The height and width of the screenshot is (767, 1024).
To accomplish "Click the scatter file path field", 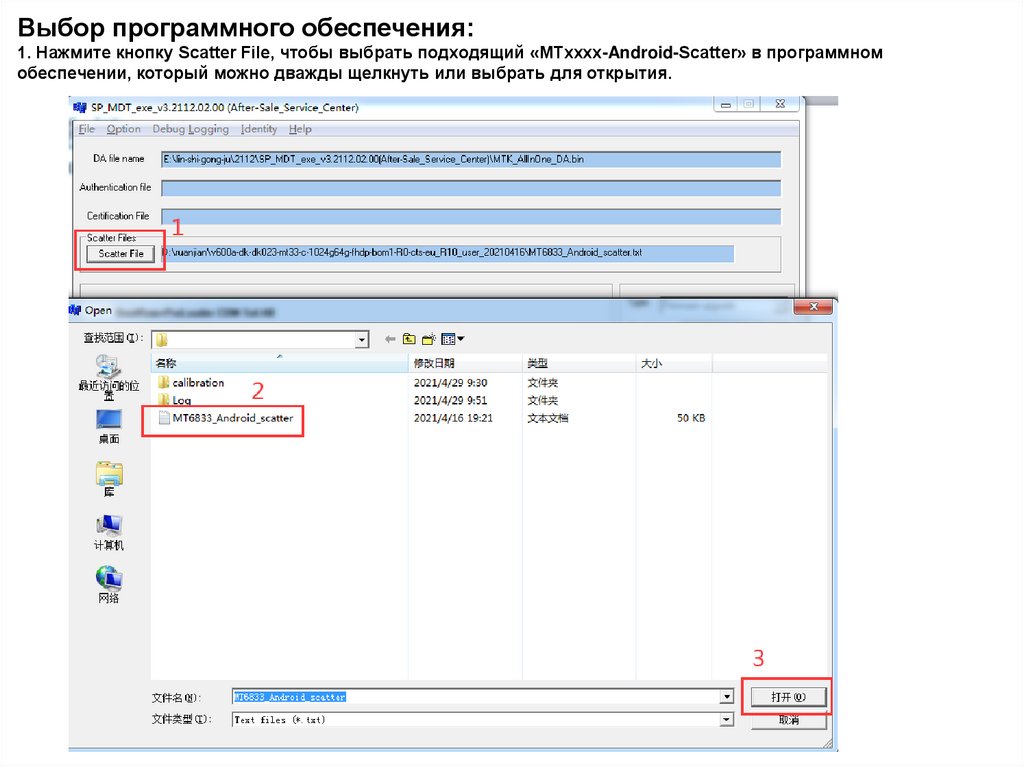I will pos(447,253).
